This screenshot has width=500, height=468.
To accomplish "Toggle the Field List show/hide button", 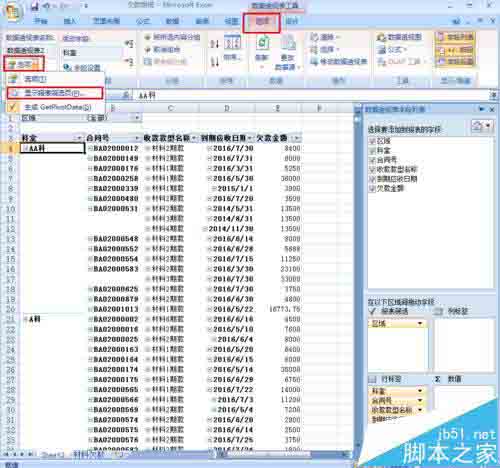I will (x=455, y=37).
